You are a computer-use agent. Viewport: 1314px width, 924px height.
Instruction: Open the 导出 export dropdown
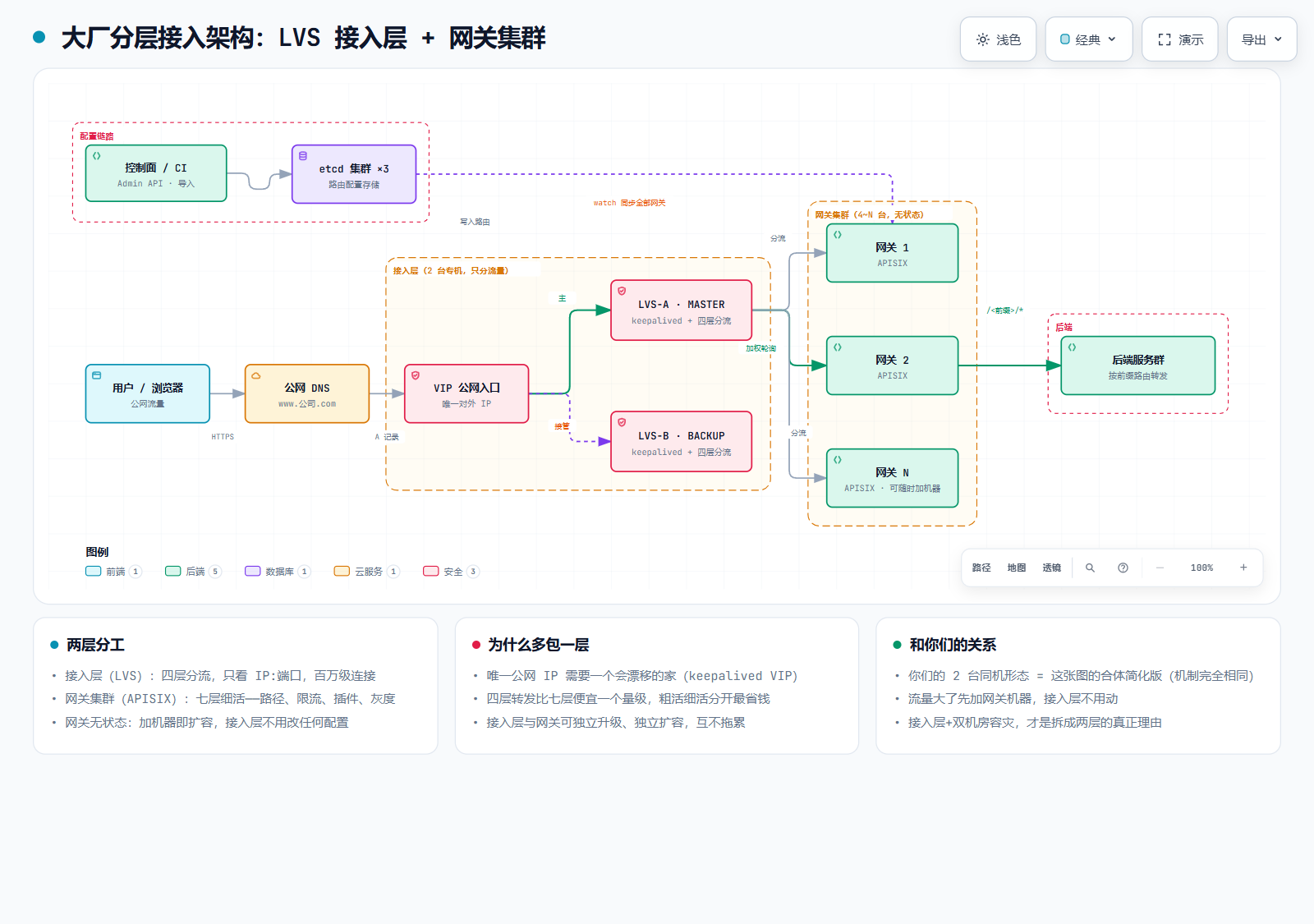(1261, 39)
